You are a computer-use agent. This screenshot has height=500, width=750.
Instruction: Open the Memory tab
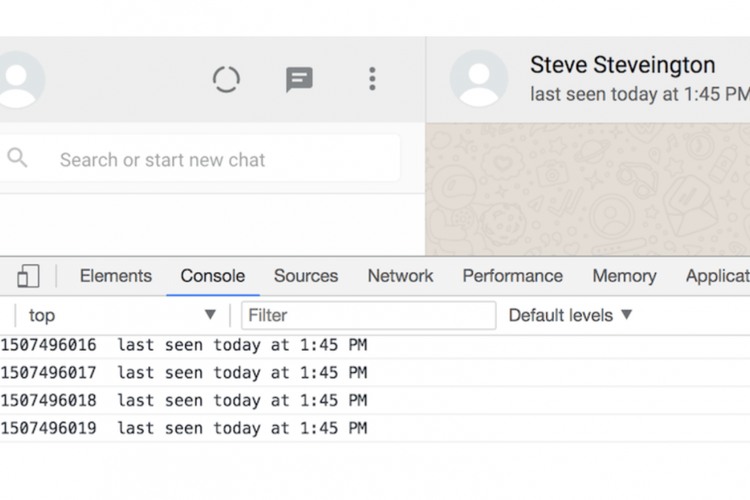coord(624,276)
